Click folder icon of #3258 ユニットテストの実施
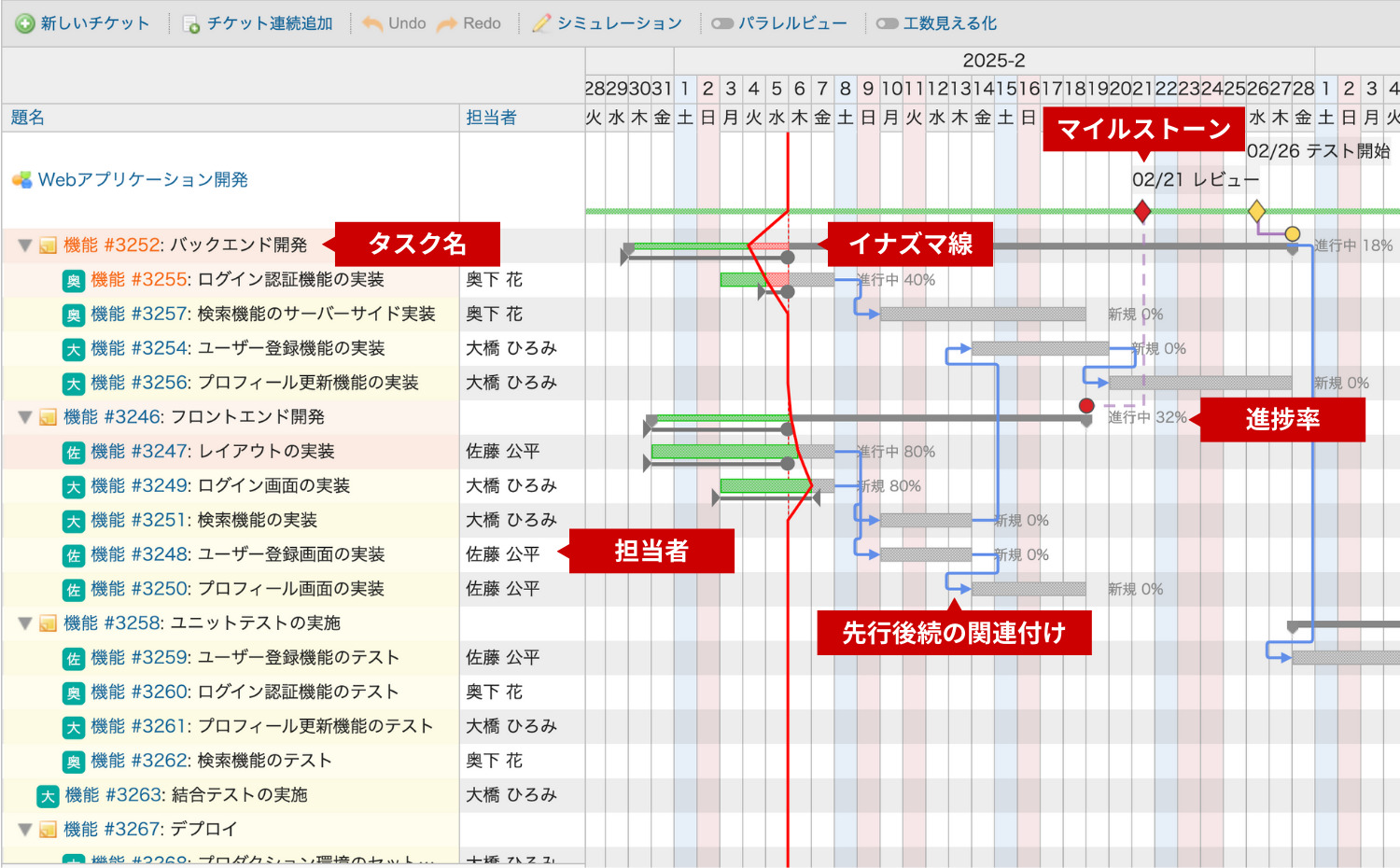Viewport: 1400px width, 868px height. point(48,623)
